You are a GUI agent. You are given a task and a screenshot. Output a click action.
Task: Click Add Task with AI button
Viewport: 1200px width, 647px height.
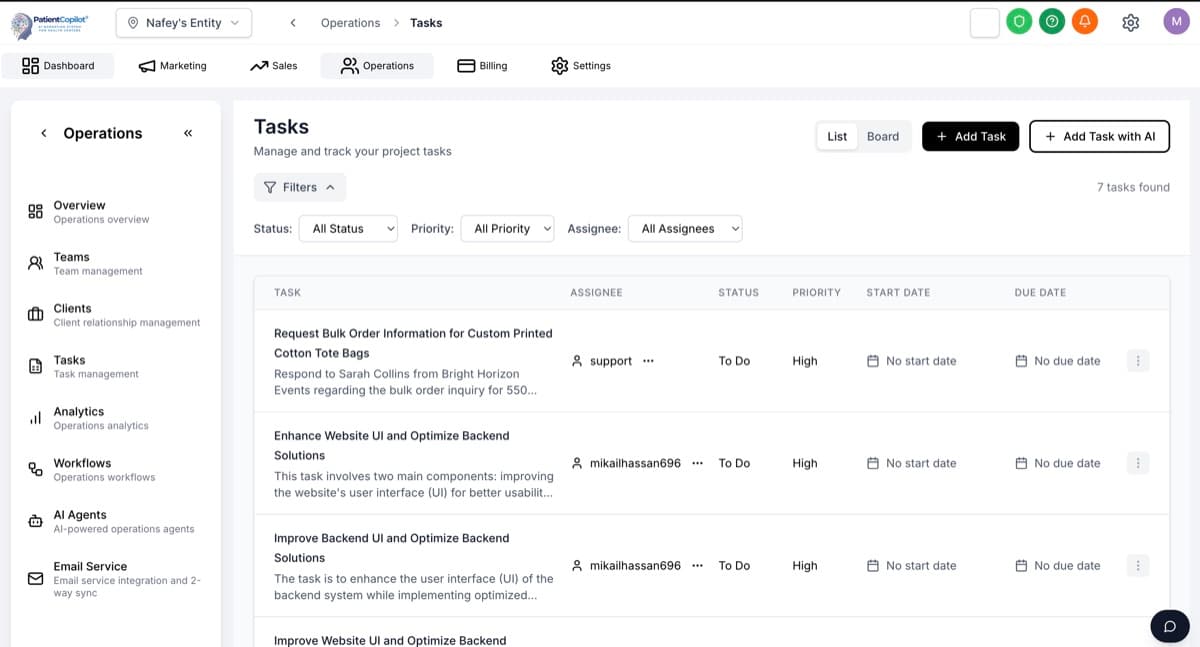point(1099,137)
